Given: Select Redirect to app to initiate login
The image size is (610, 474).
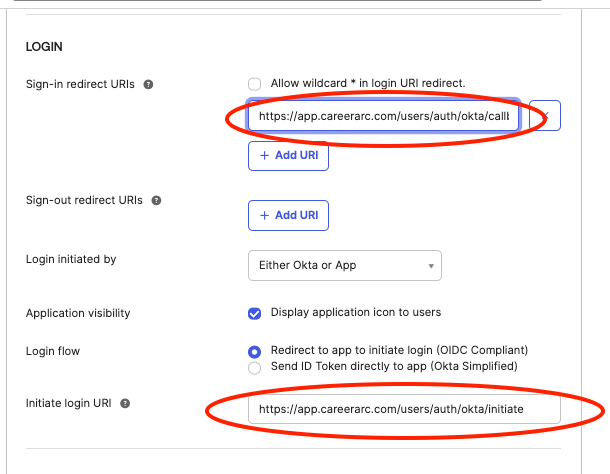Looking at the screenshot, I should tap(255, 351).
